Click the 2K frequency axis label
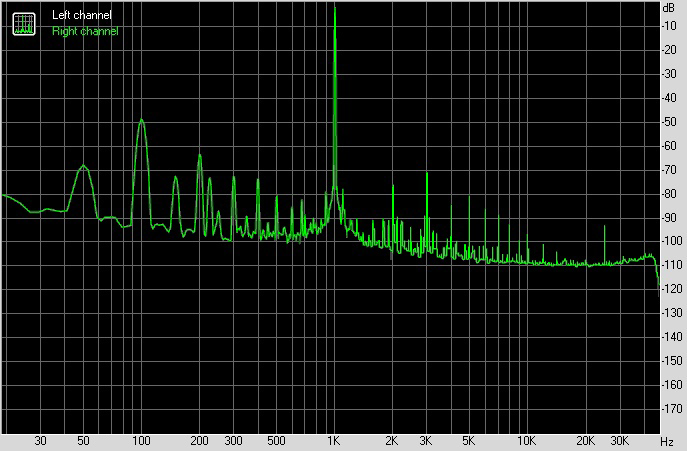687x451 pixels. [392, 440]
